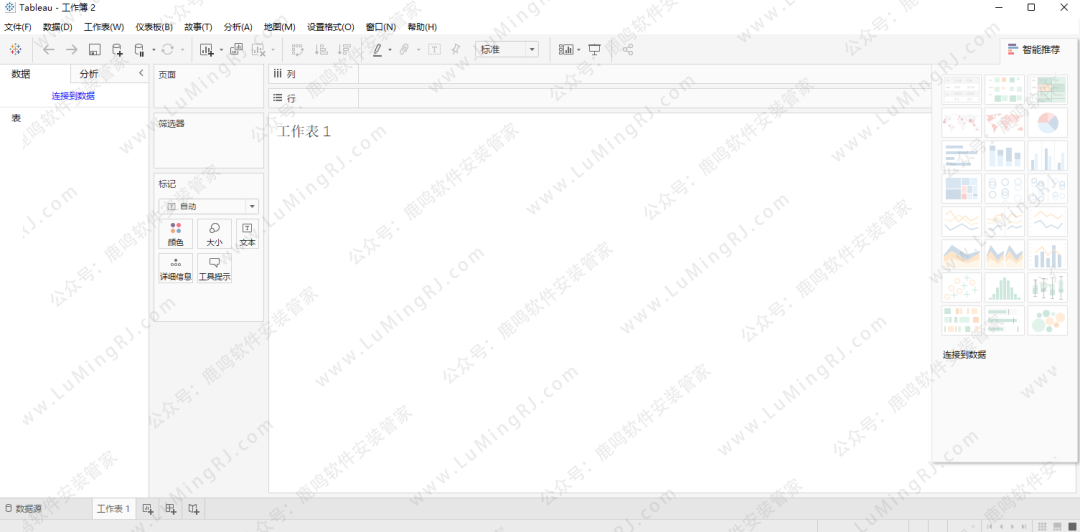This screenshot has width=1080, height=532.
Task: Open the 地图(M) menu
Action: pyautogui.click(x=280, y=27)
